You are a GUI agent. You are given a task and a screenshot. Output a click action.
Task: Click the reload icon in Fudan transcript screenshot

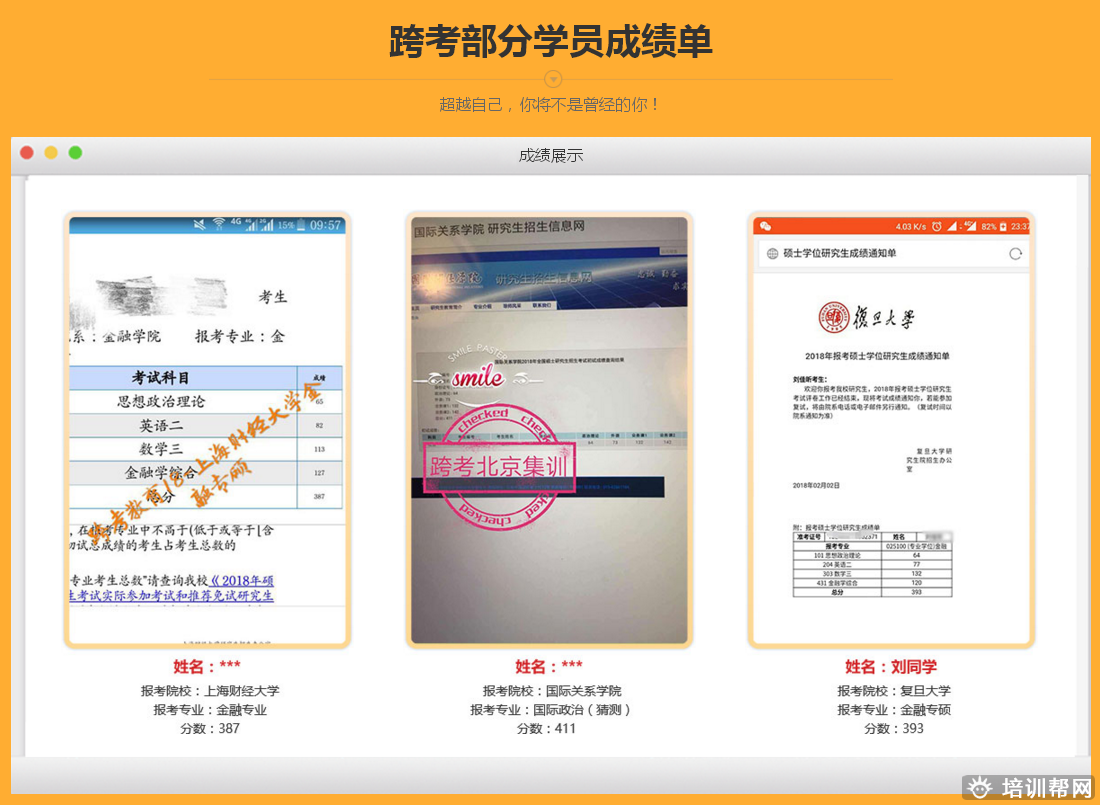(x=1015, y=254)
